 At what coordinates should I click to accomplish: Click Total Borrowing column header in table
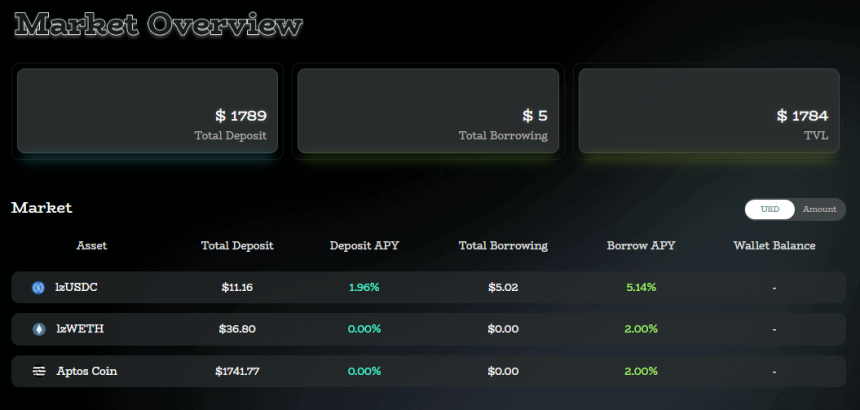pos(503,245)
